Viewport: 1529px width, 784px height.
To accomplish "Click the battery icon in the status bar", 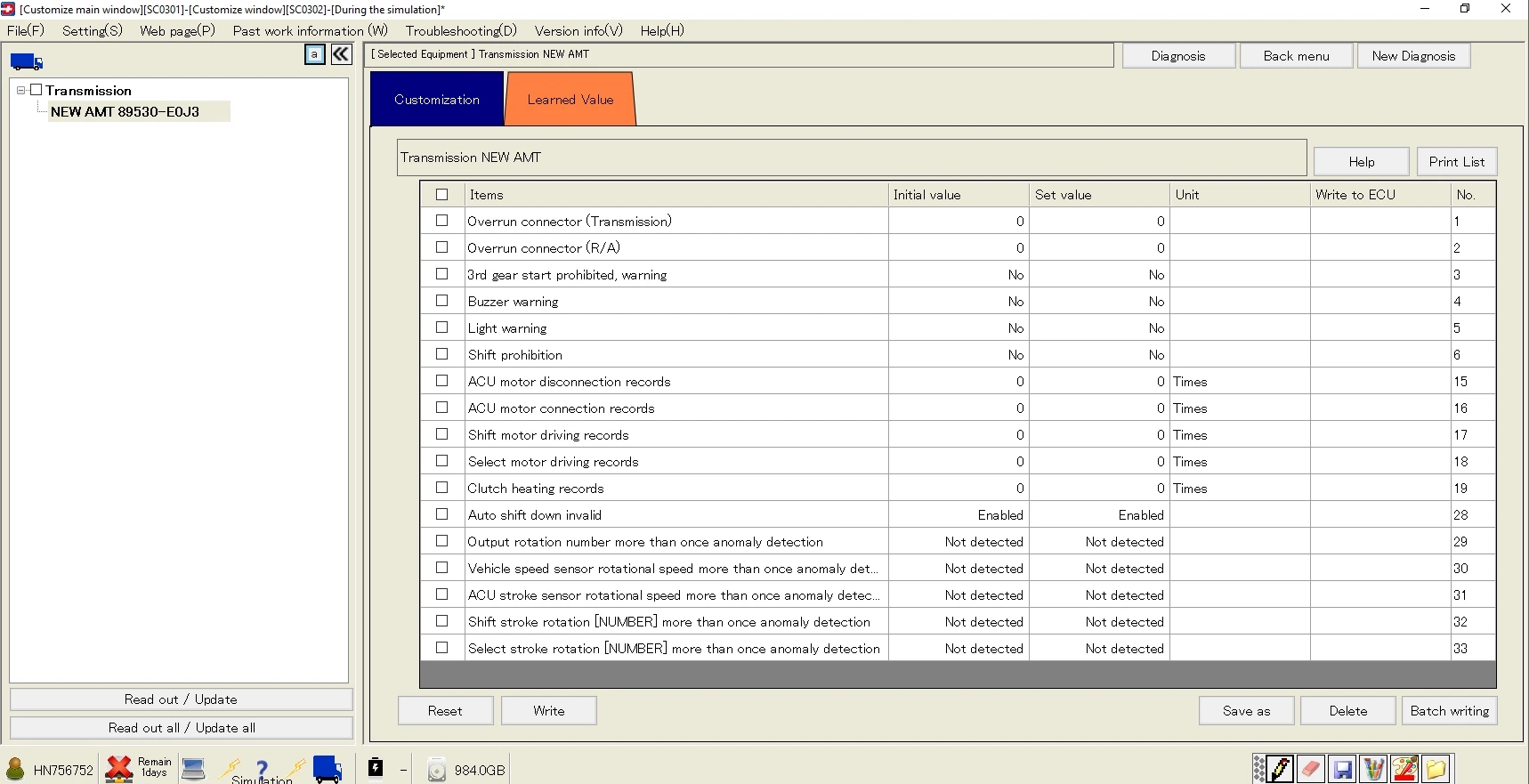I will coord(376,767).
